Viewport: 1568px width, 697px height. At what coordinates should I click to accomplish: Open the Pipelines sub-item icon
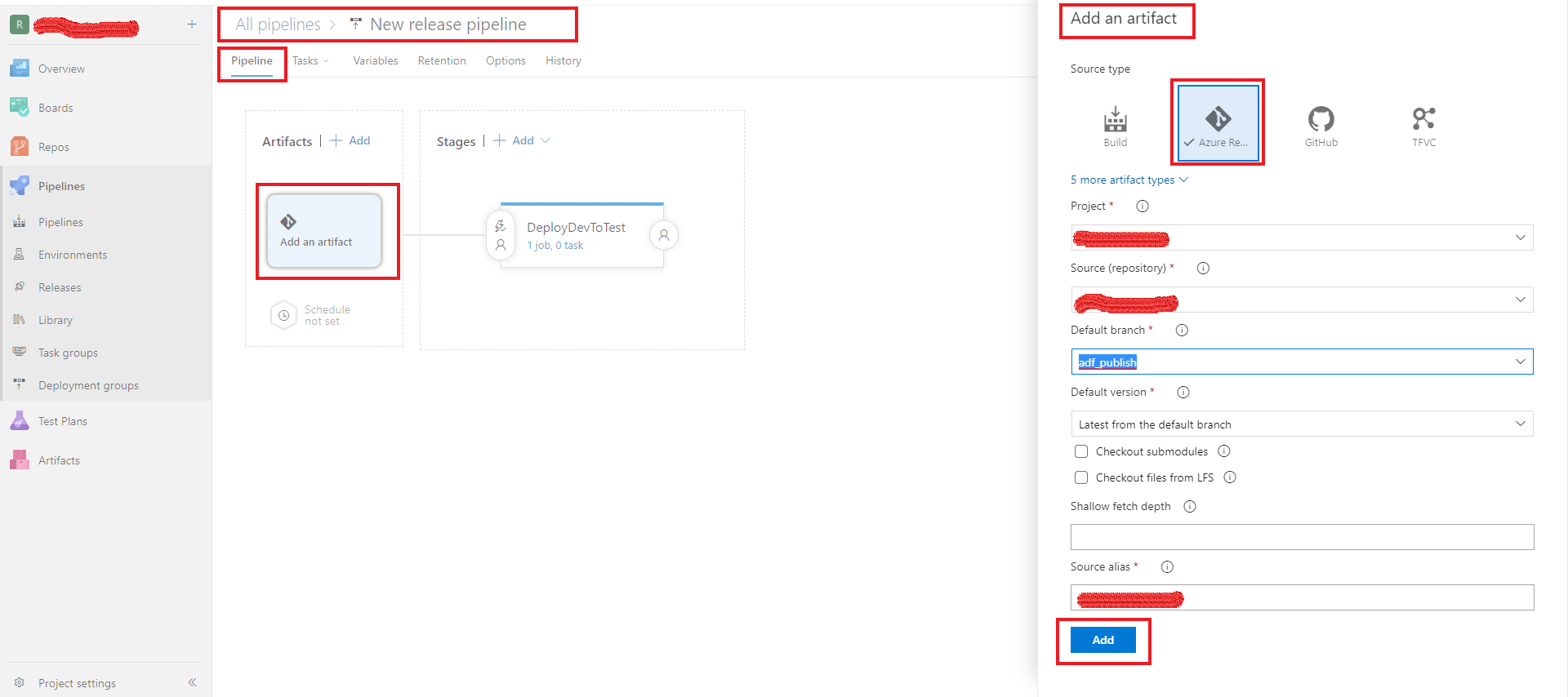[x=20, y=222]
